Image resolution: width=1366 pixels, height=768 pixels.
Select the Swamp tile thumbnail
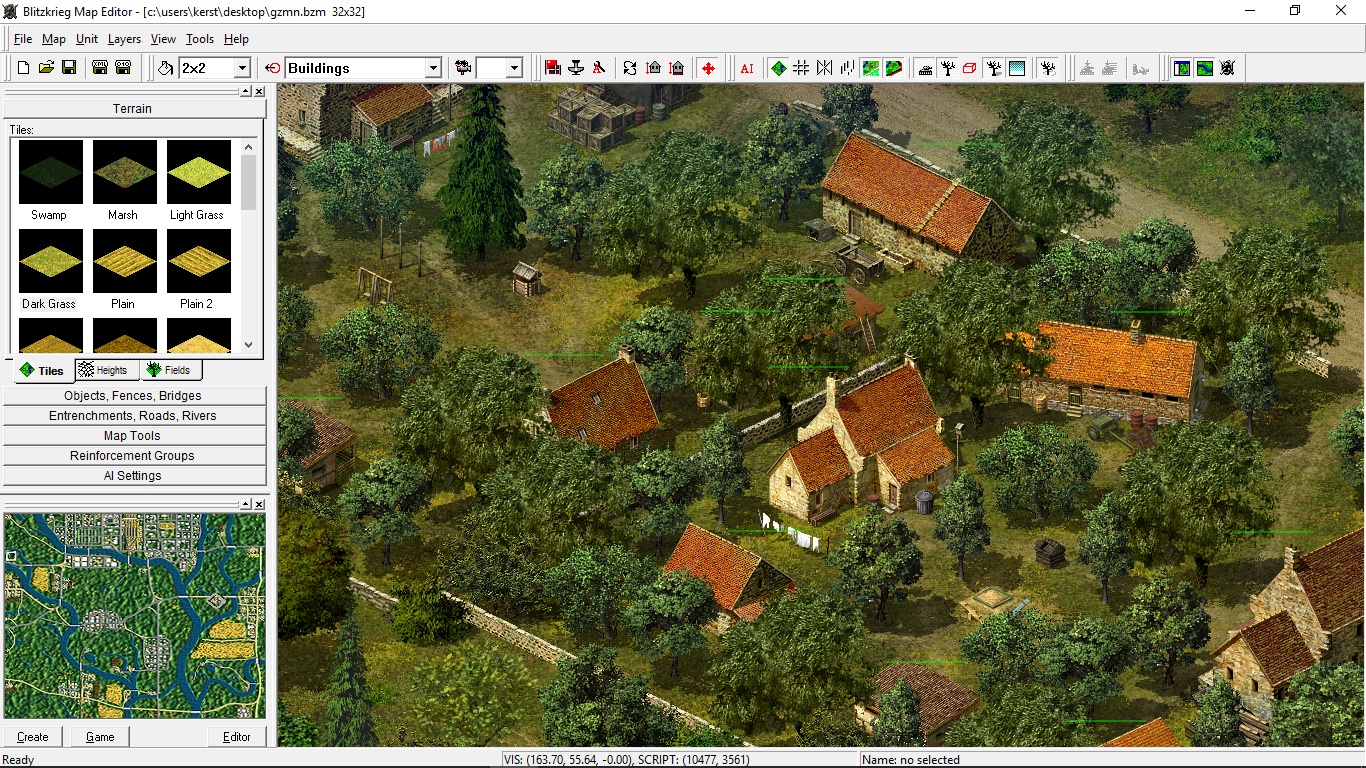click(51, 172)
